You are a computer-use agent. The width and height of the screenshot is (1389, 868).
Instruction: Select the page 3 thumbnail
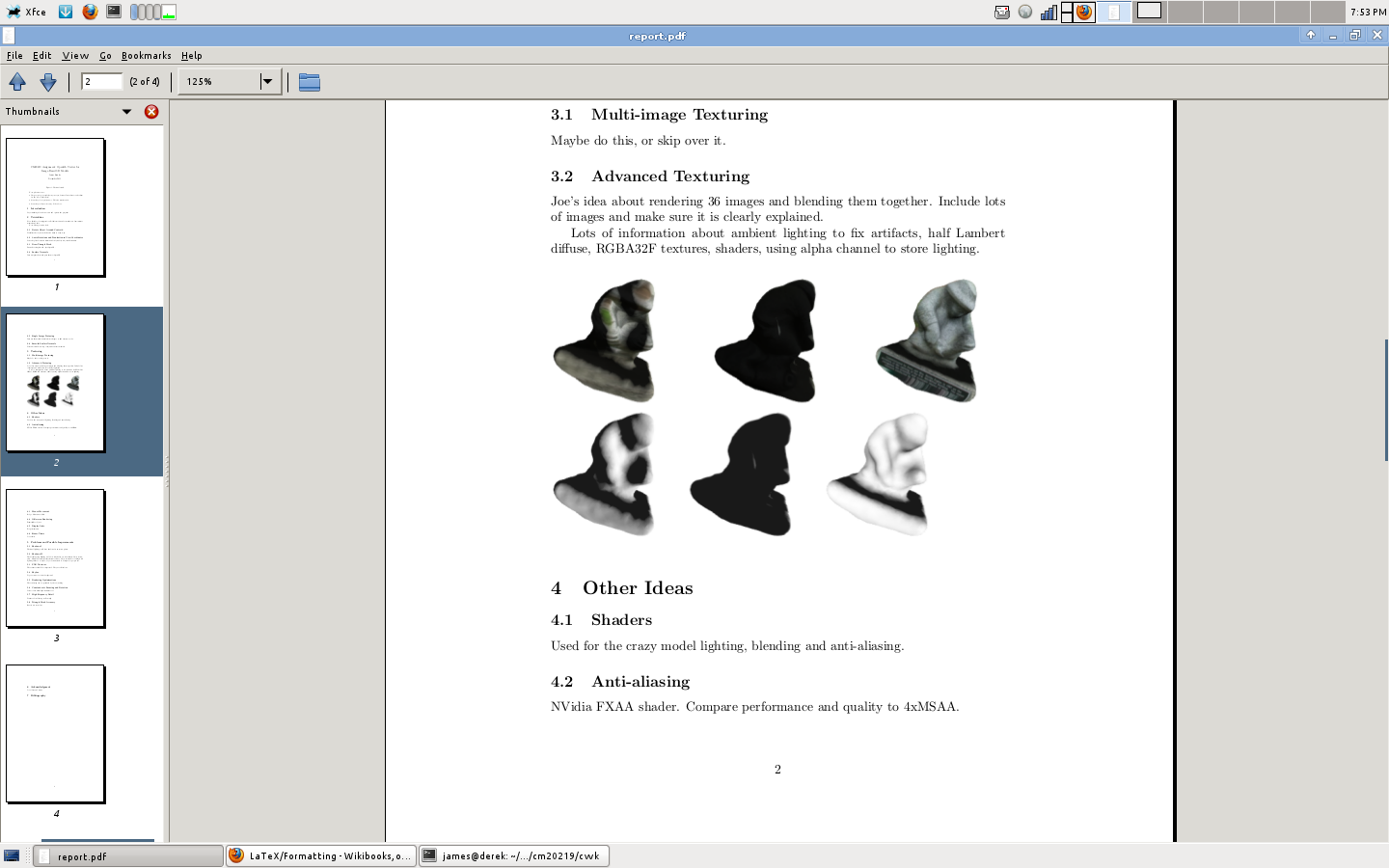56,558
